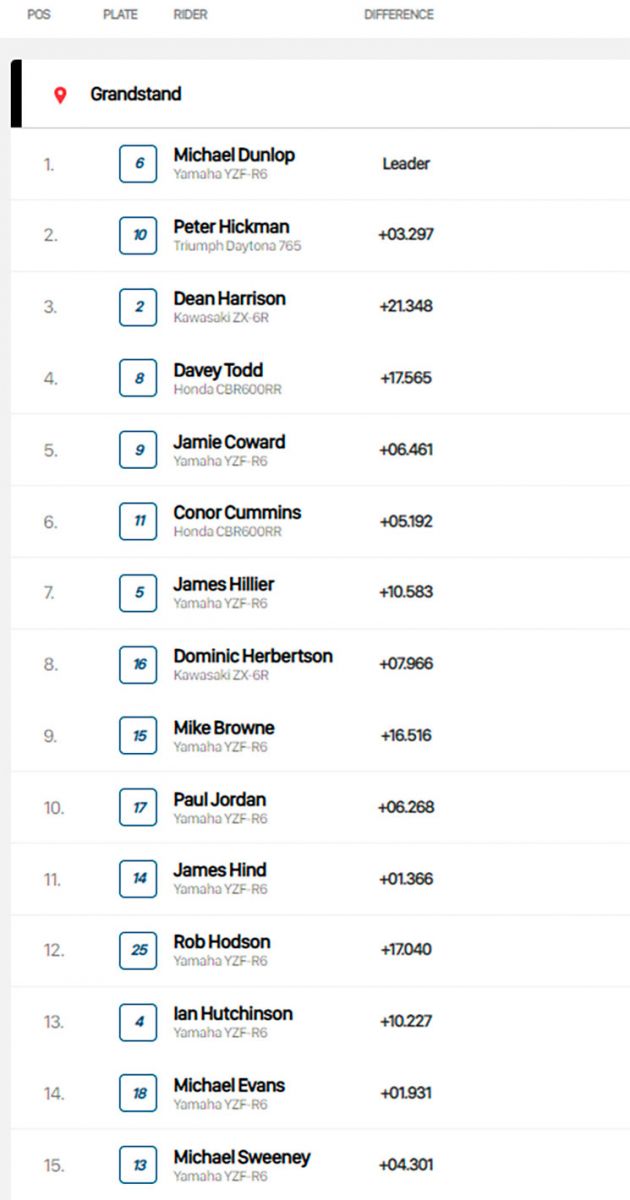This screenshot has height=1200, width=630.
Task: Click the red Grandstand location pin icon
Action: coord(60,95)
